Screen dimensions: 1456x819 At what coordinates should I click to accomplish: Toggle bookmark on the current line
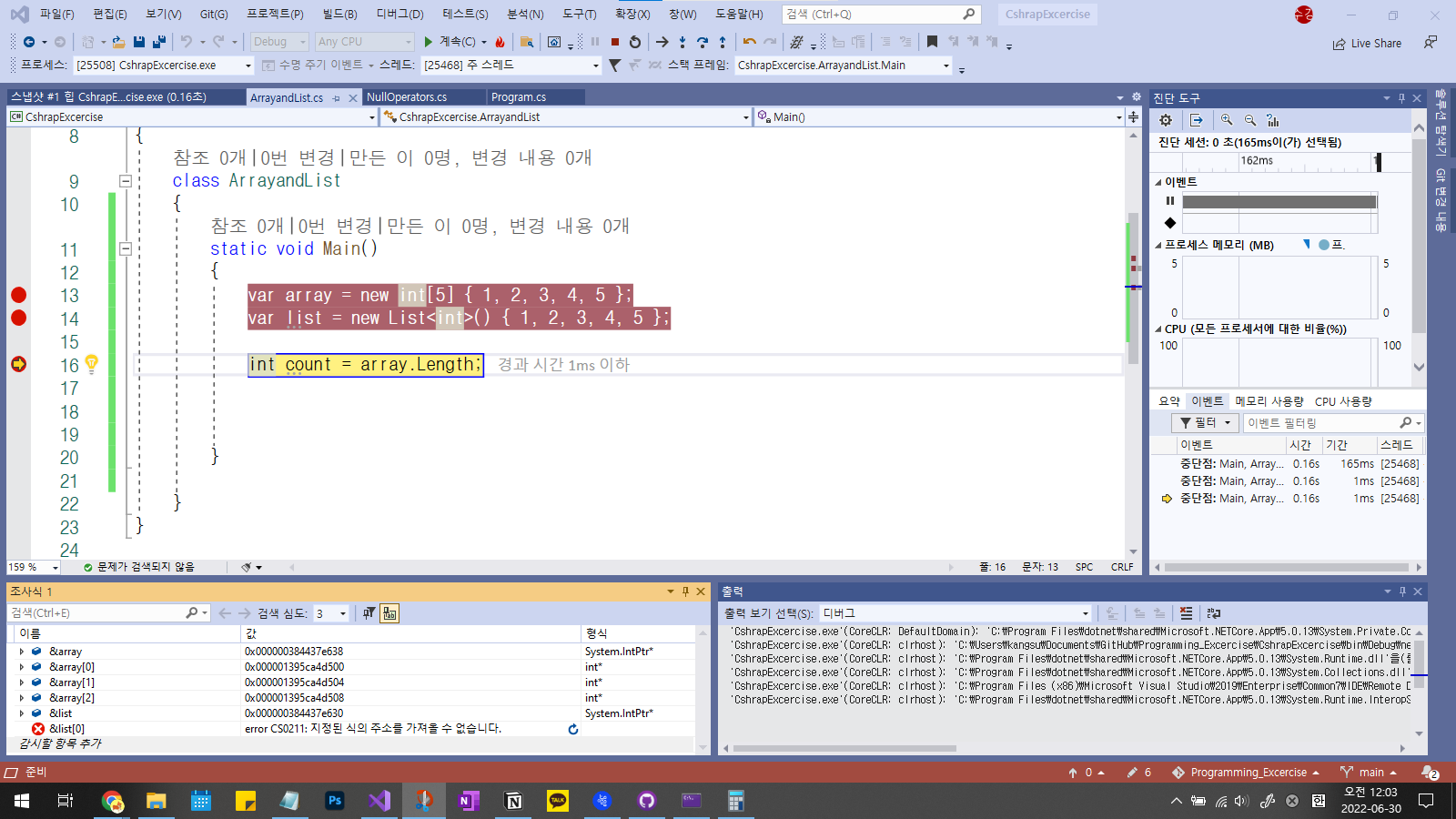pos(932,42)
